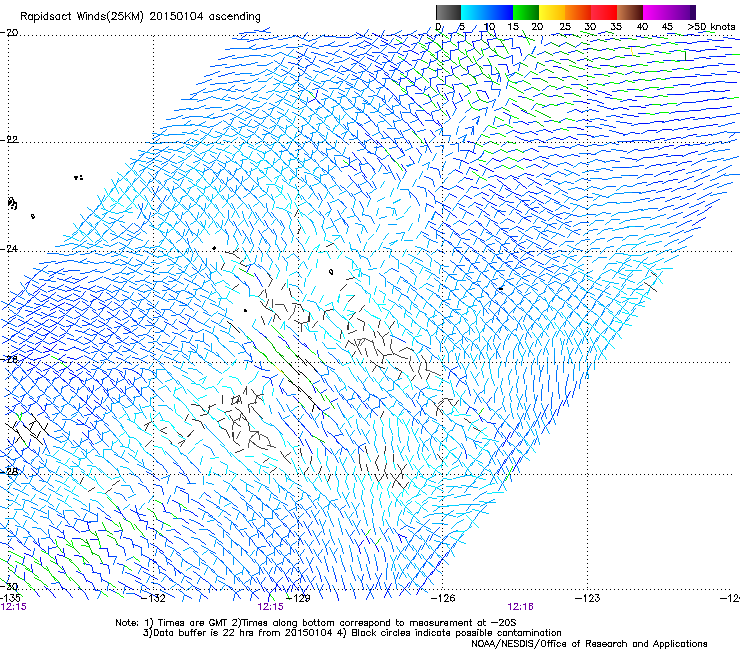Click the '>50 knots' legend label
740x650 pixels.
(711, 26)
